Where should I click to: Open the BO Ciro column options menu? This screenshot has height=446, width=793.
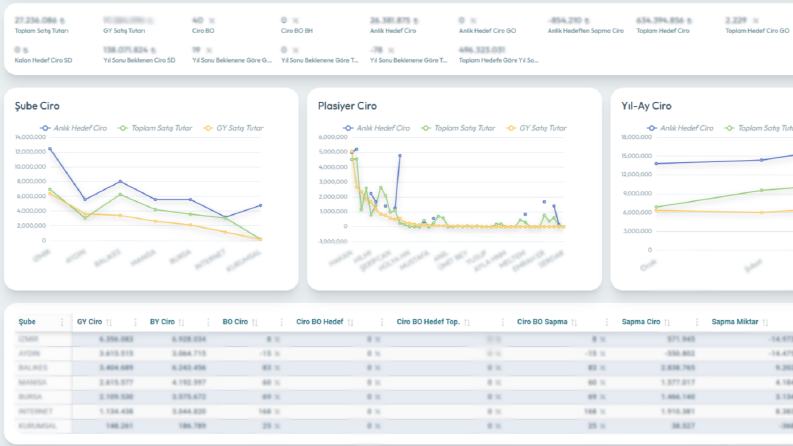(x=281, y=322)
